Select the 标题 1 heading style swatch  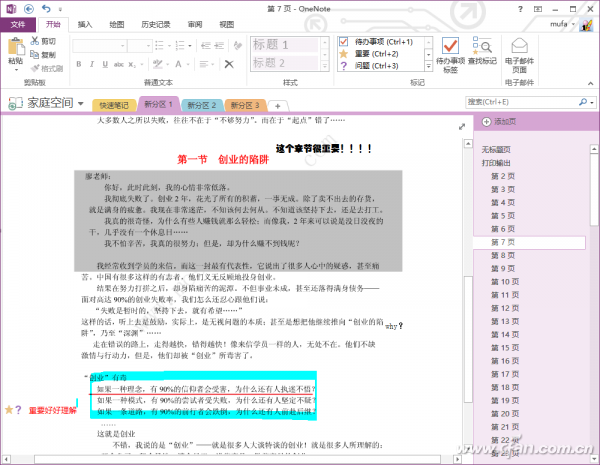tap(285, 45)
